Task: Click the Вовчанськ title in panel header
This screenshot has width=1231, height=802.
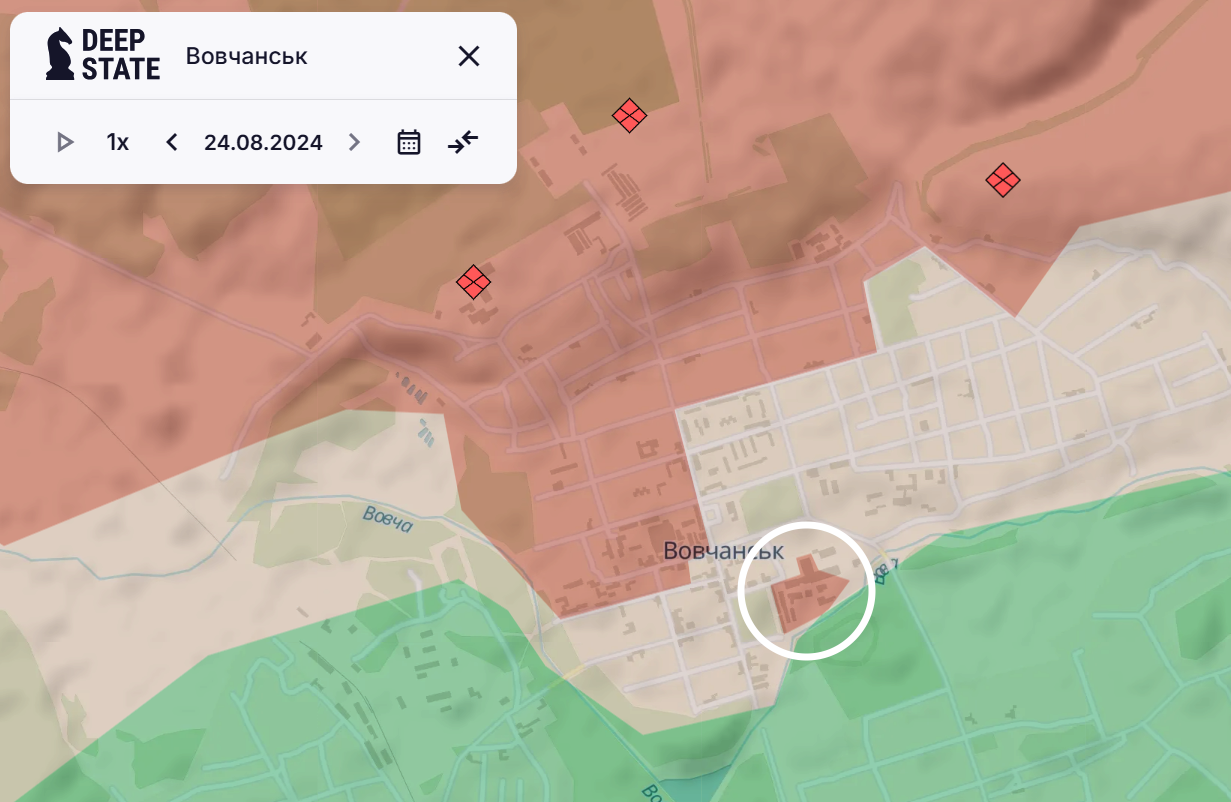Action: (247, 56)
